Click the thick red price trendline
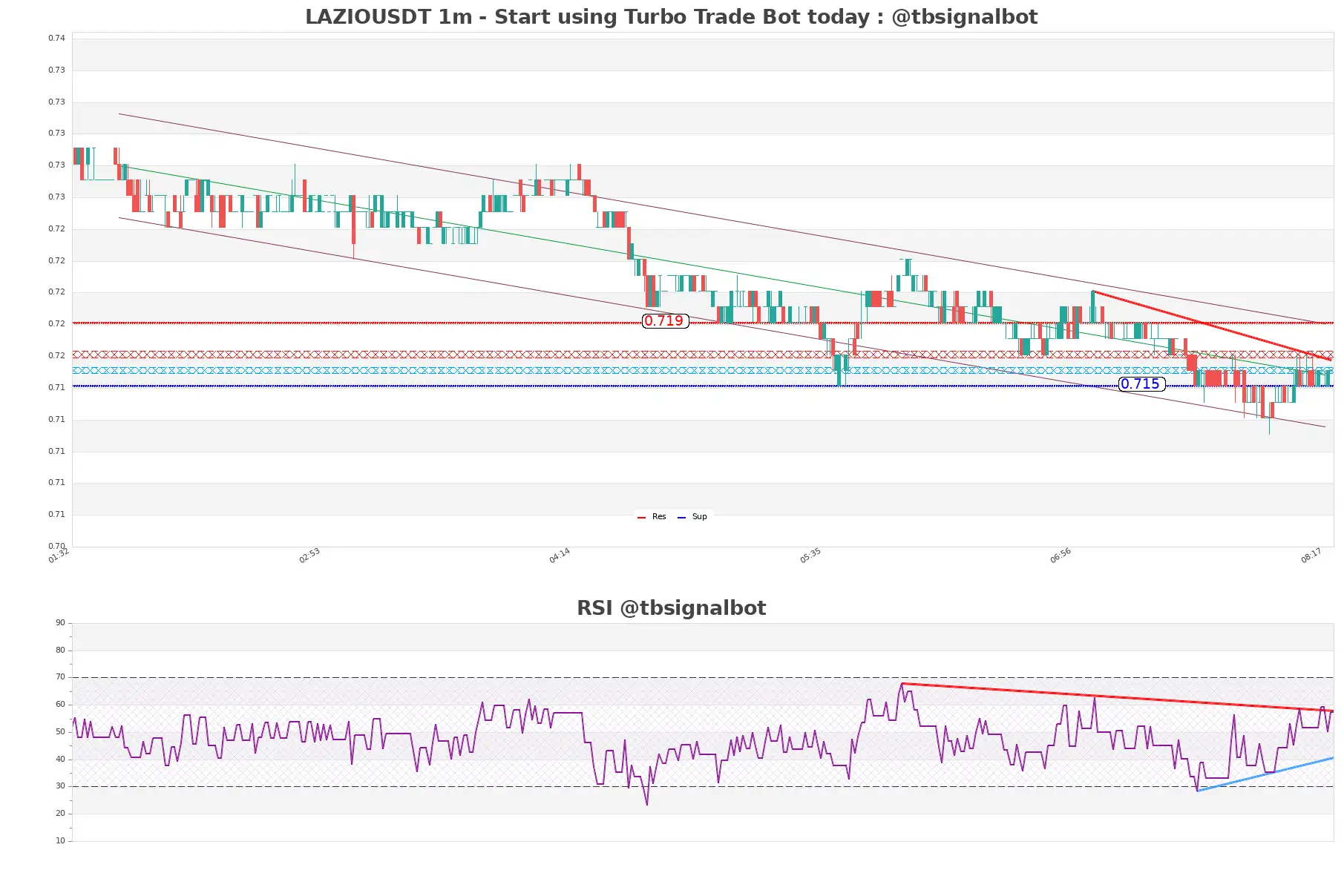The width and height of the screenshot is (1344, 896). click(x=1211, y=326)
